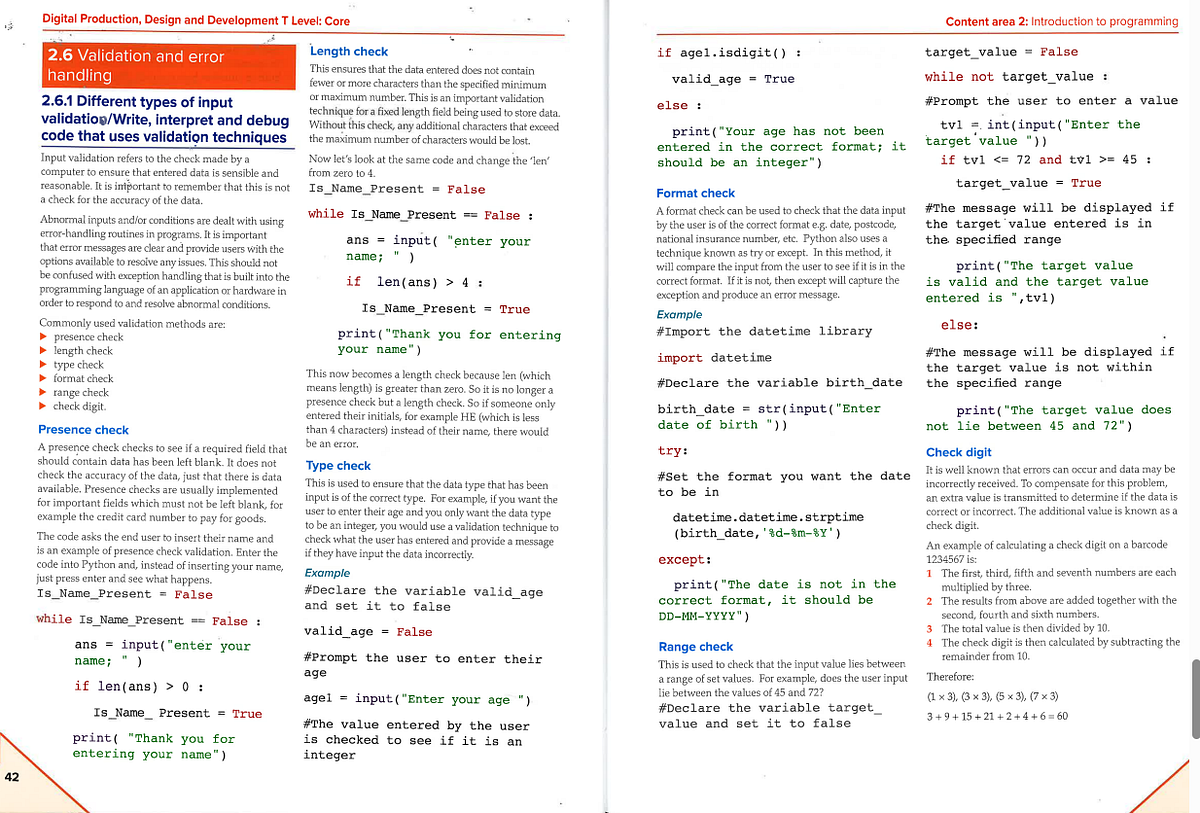Click the arrow beside range check bullet
The image size is (1200, 813).
[x=44, y=393]
